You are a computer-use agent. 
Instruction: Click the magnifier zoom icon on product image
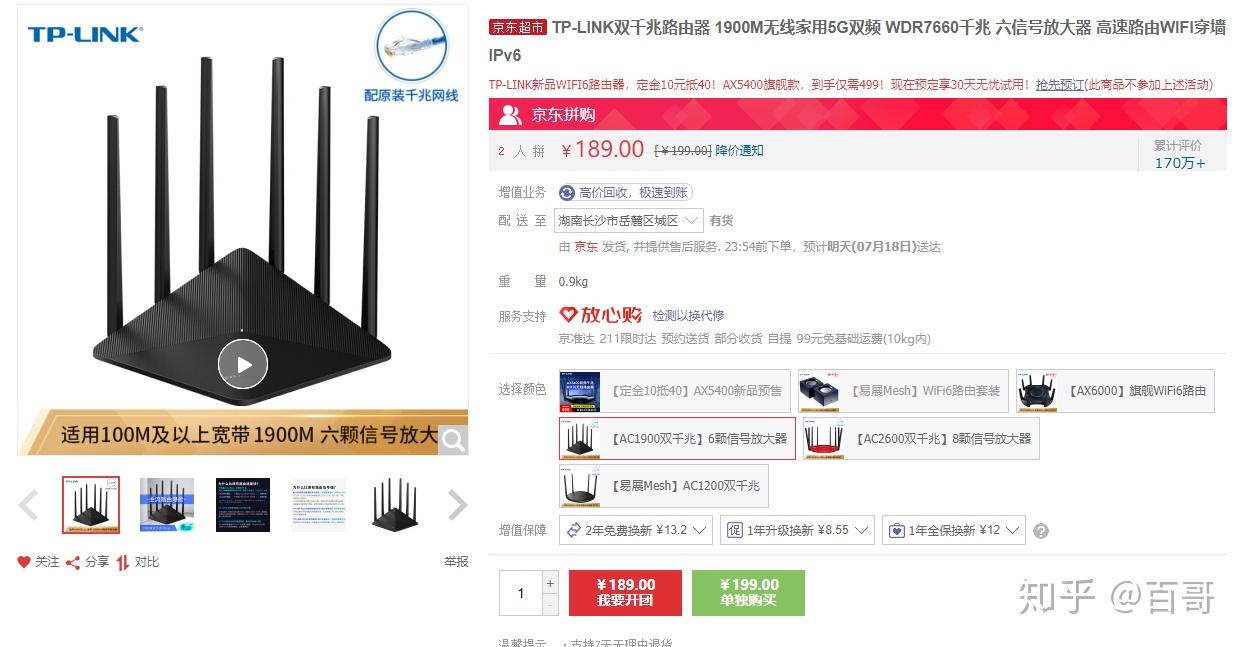453,440
